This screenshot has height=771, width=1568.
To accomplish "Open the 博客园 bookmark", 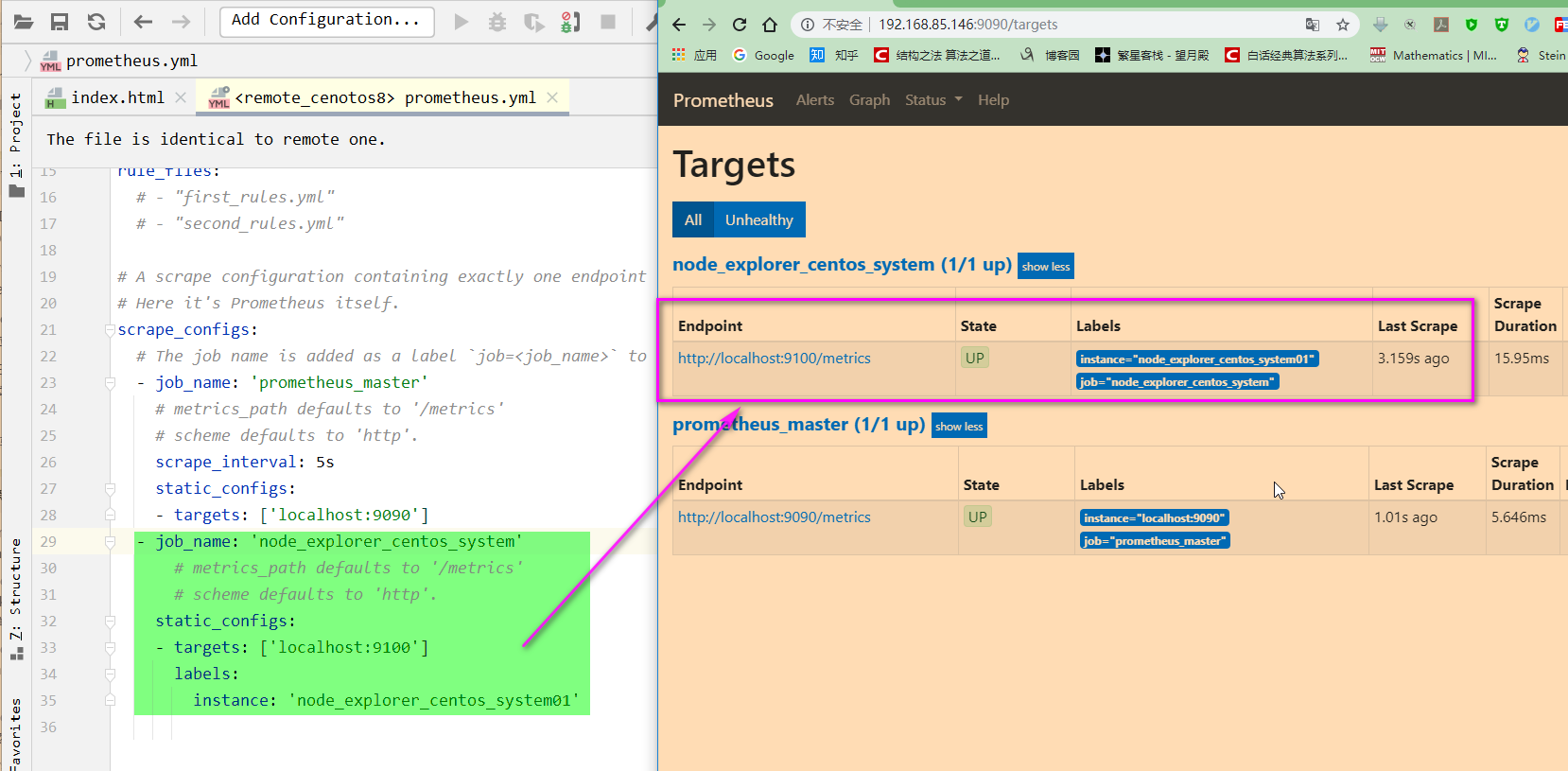I will [1050, 55].
